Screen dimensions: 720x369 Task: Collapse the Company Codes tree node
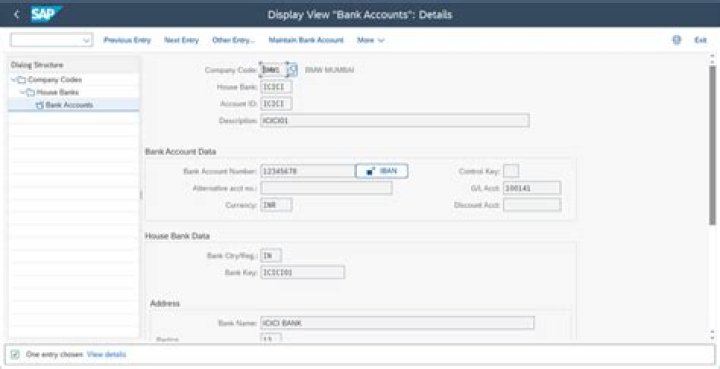pyautogui.click(x=13, y=80)
